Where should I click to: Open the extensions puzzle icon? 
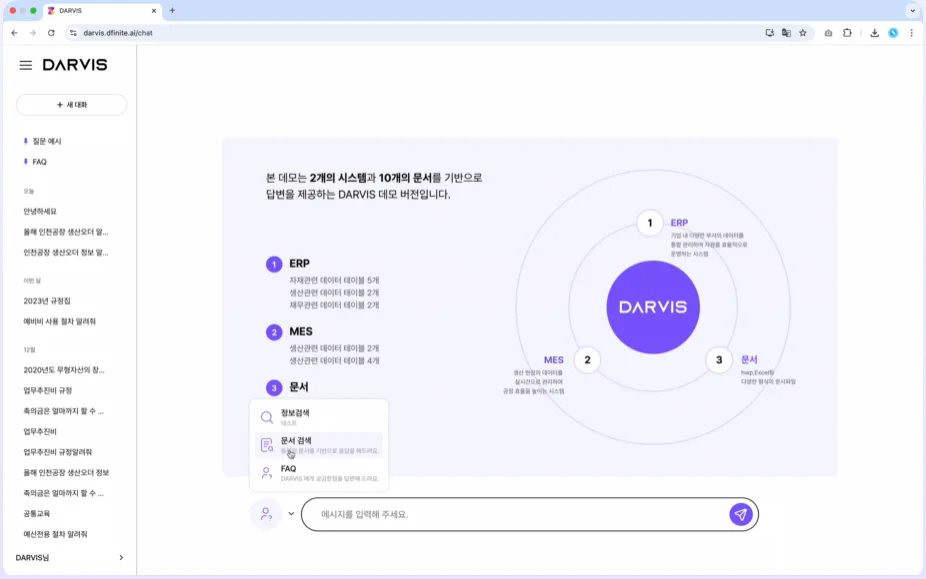tap(847, 33)
